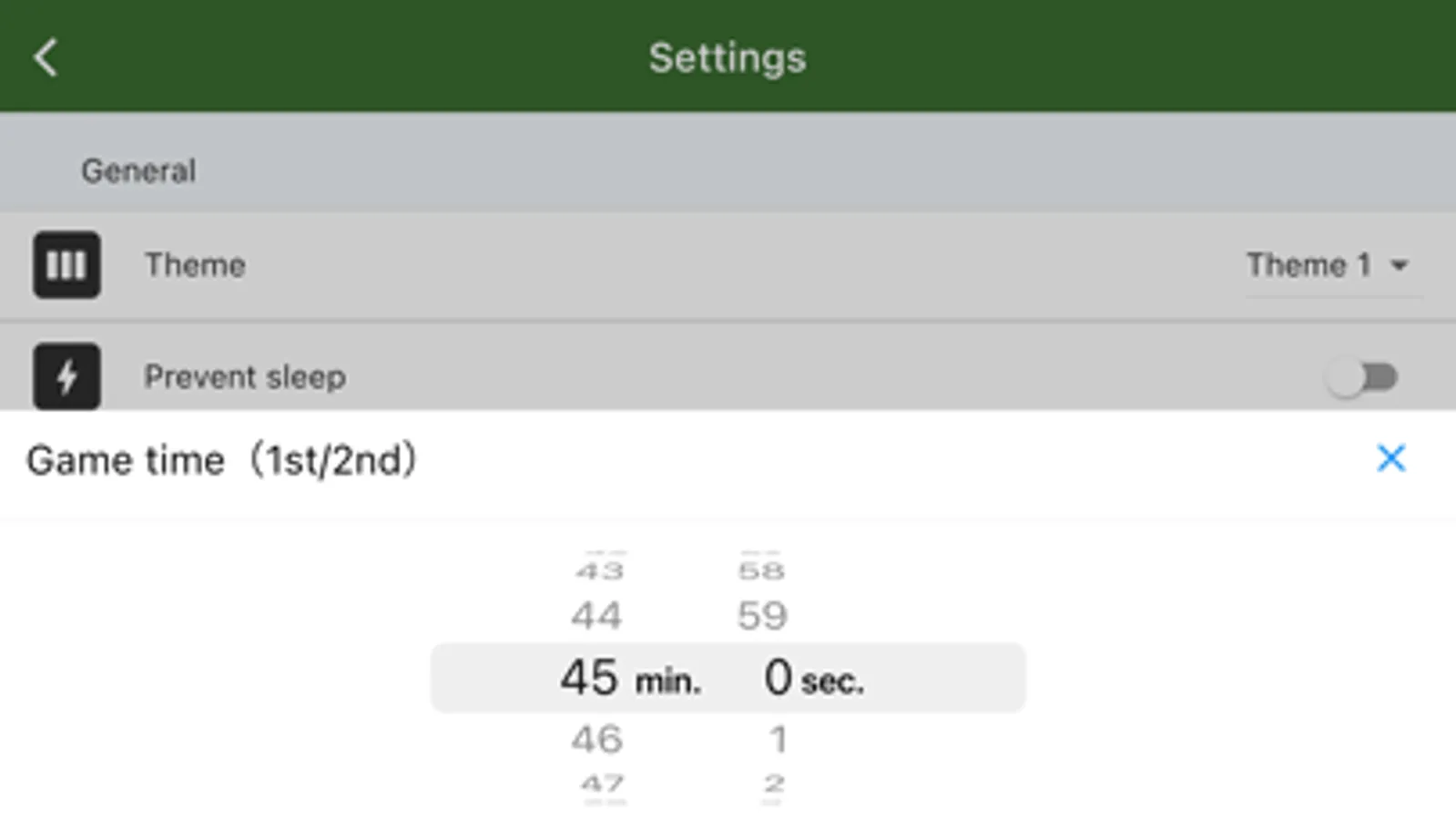Click the selected 45 min. value
This screenshot has width=1456, height=820.
pyautogui.click(x=628, y=678)
